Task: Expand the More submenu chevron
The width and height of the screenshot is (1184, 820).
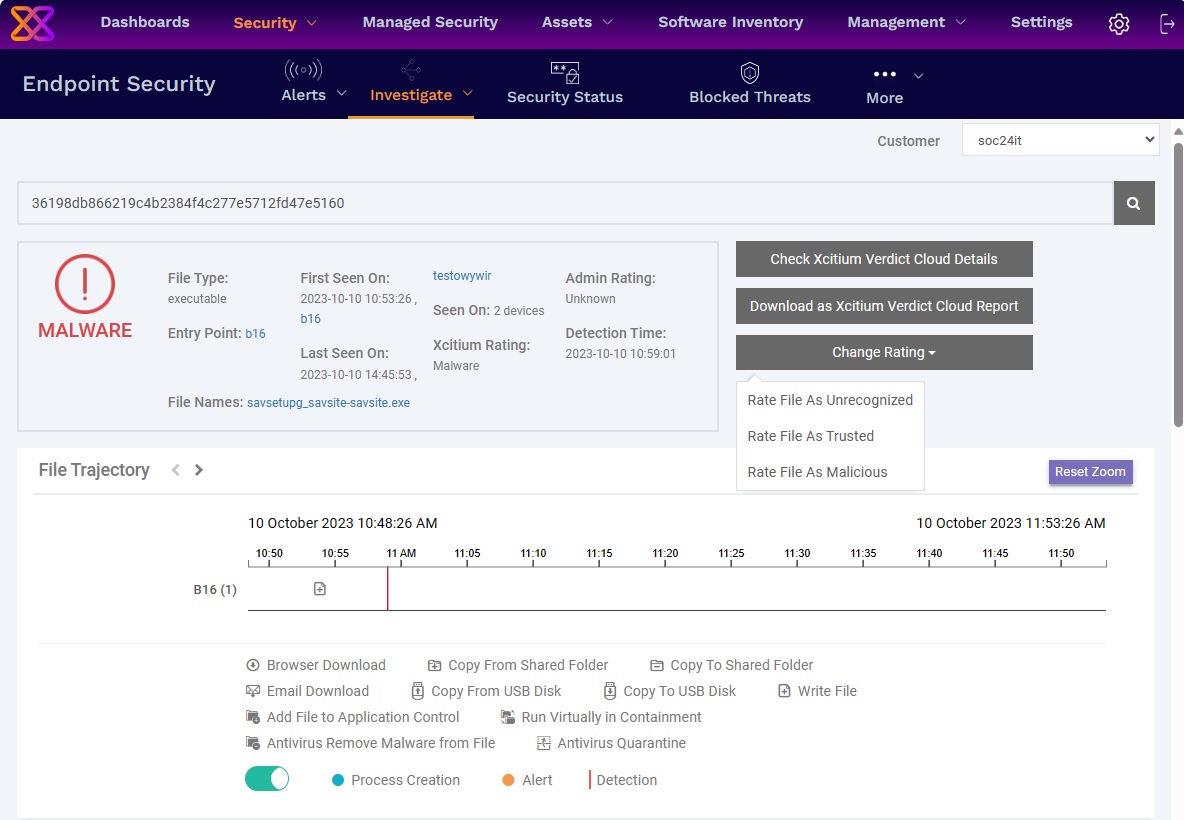Action: tap(918, 76)
